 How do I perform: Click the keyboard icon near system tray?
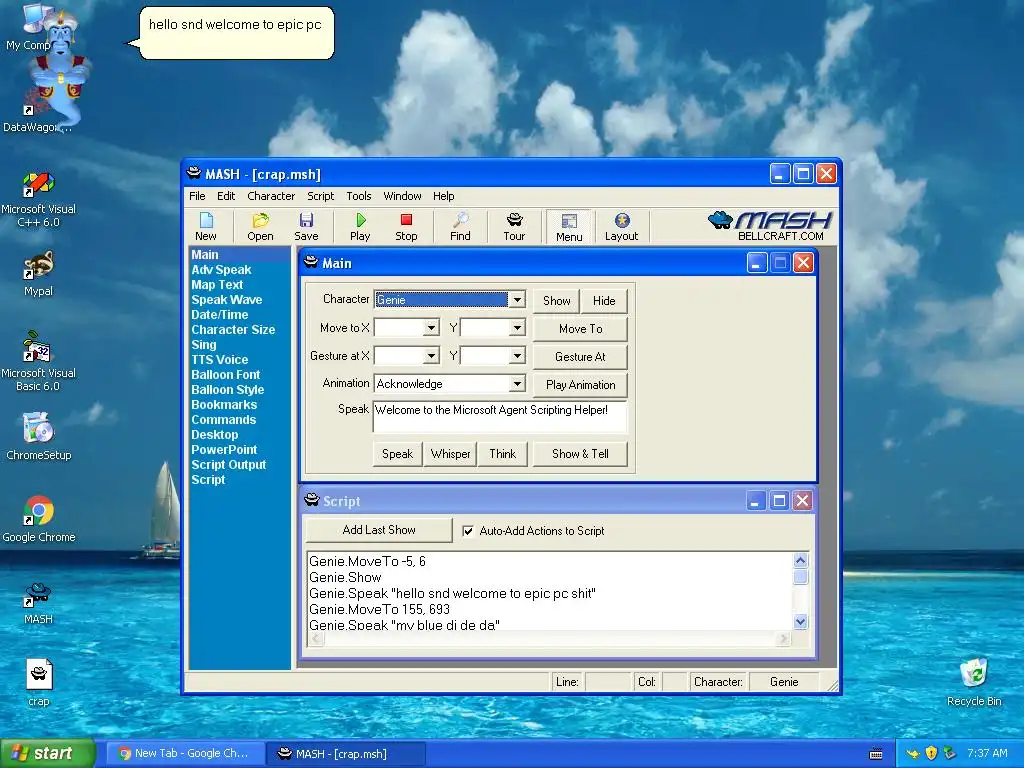pos(876,754)
